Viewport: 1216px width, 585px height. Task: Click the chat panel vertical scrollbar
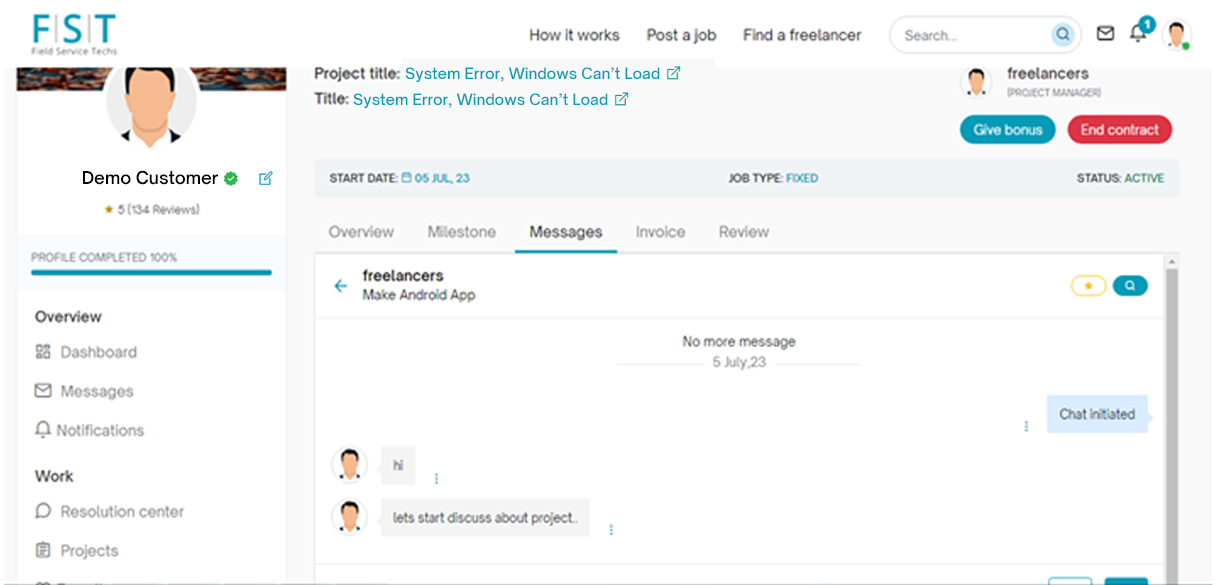[1172, 400]
